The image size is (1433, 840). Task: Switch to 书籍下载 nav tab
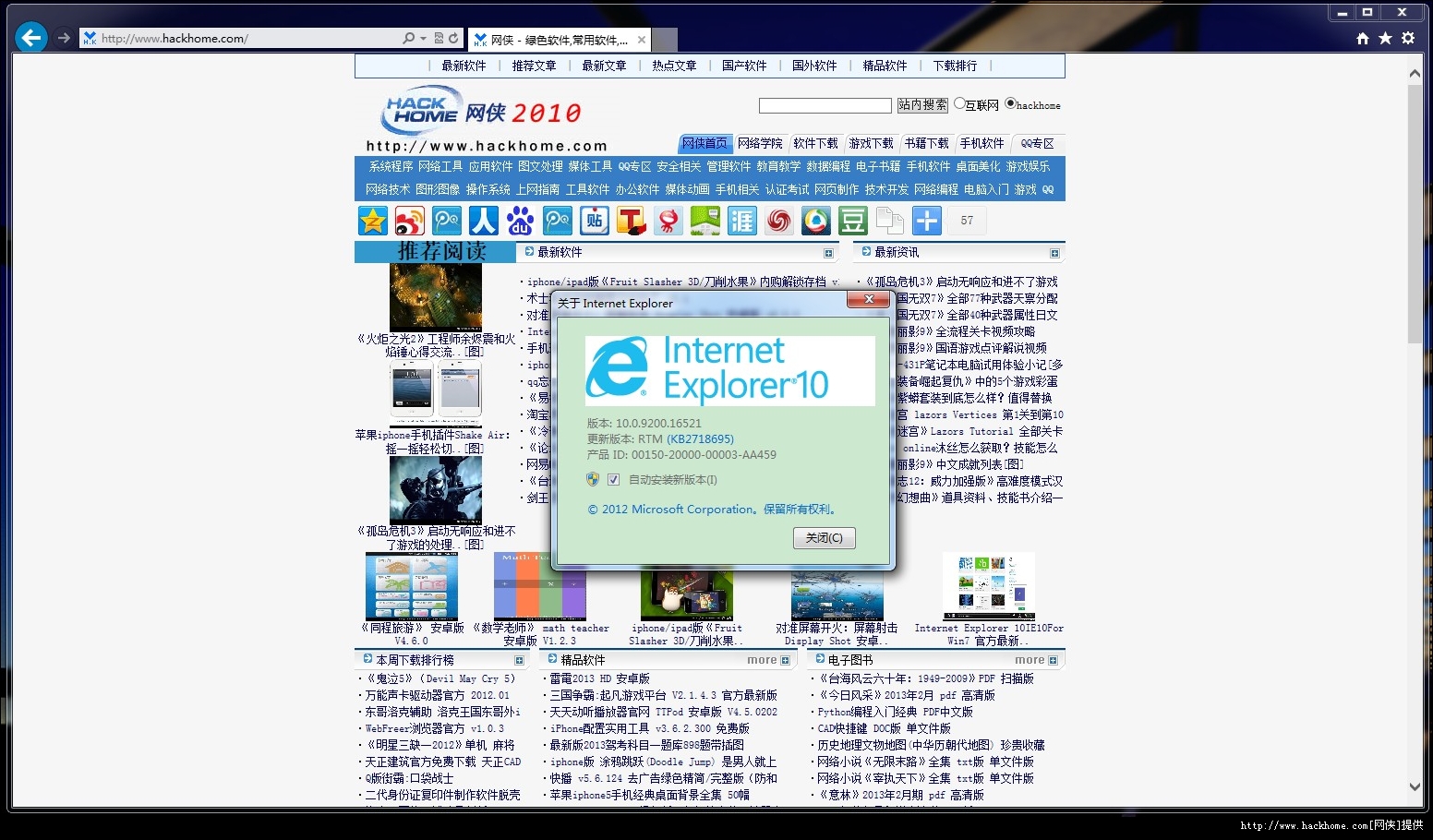pyautogui.click(x=926, y=144)
